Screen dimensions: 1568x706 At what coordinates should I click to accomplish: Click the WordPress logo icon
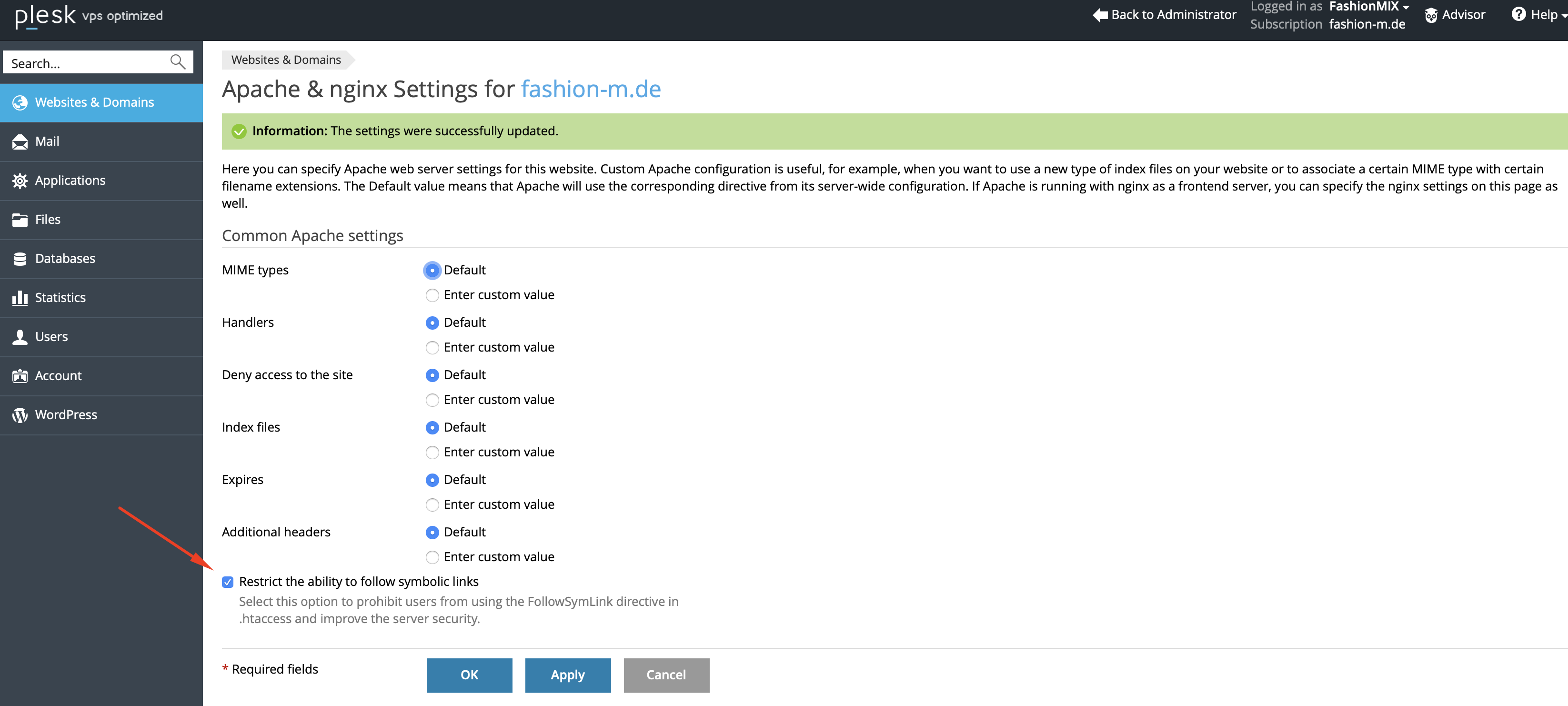click(x=20, y=415)
